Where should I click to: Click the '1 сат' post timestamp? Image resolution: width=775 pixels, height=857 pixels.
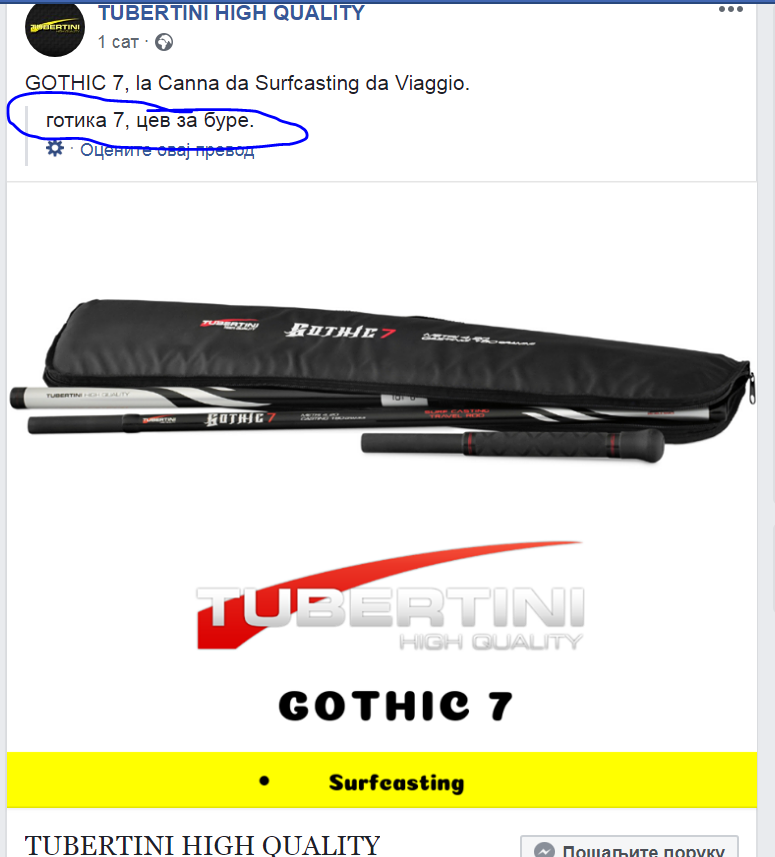pos(118,42)
